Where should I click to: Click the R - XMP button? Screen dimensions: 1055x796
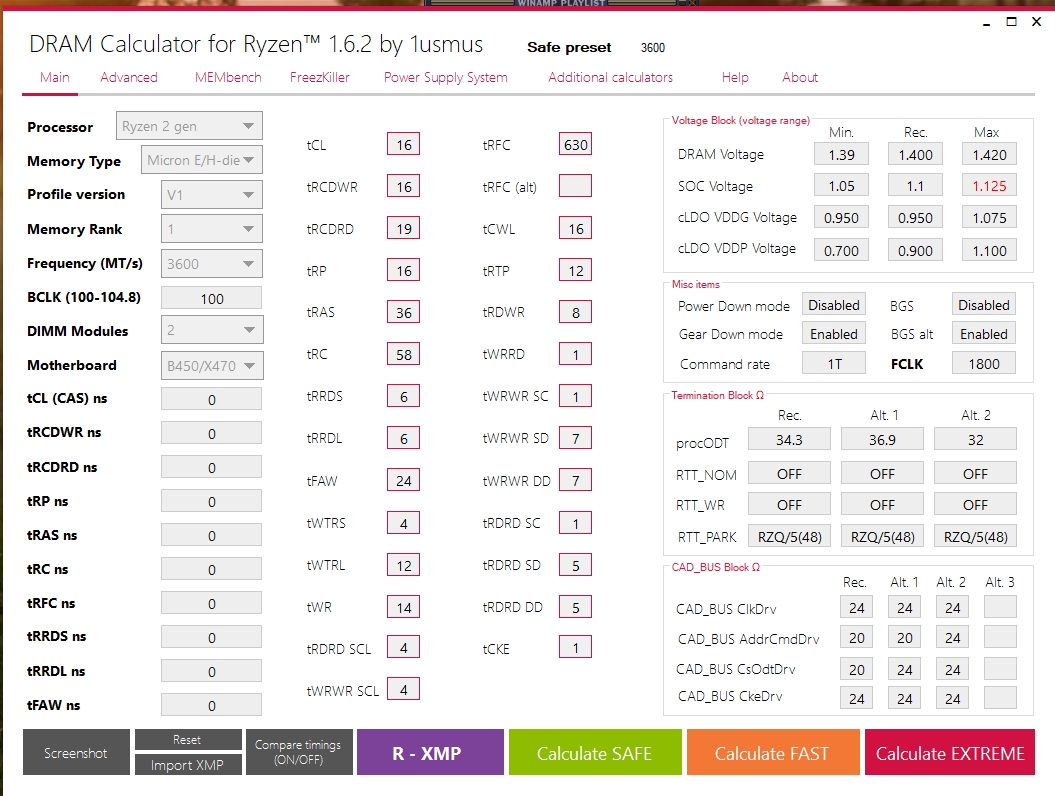click(x=430, y=752)
